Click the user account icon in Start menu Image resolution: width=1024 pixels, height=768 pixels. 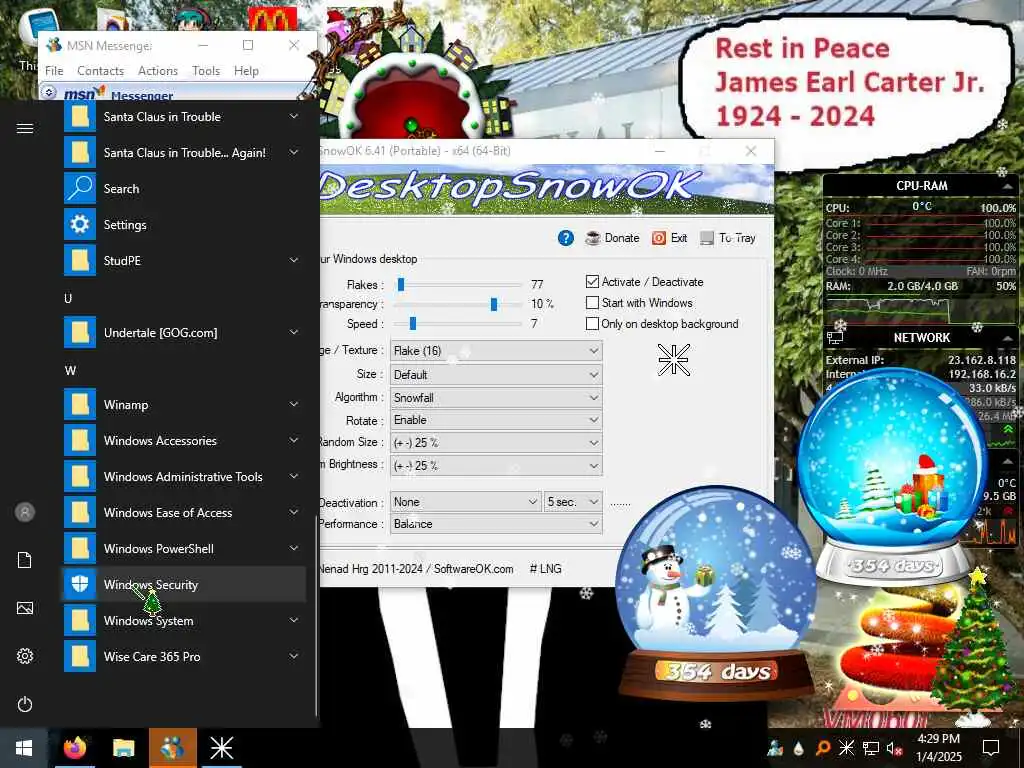25,512
